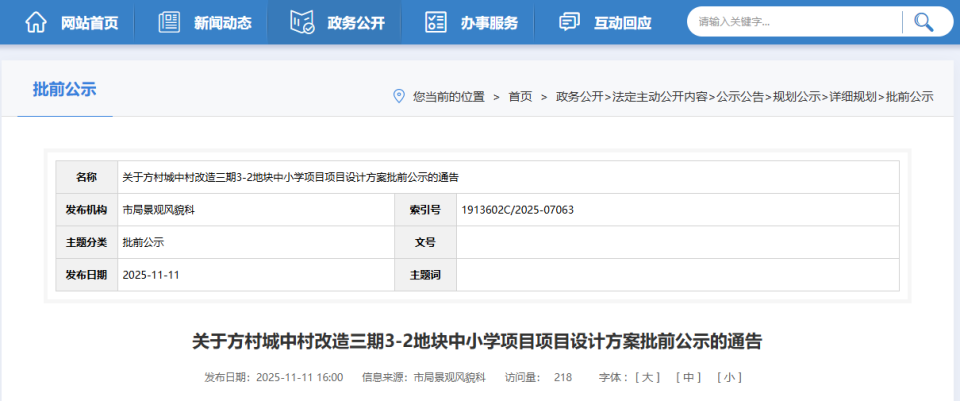Click the checklist icon beside 办事服务

435,23
